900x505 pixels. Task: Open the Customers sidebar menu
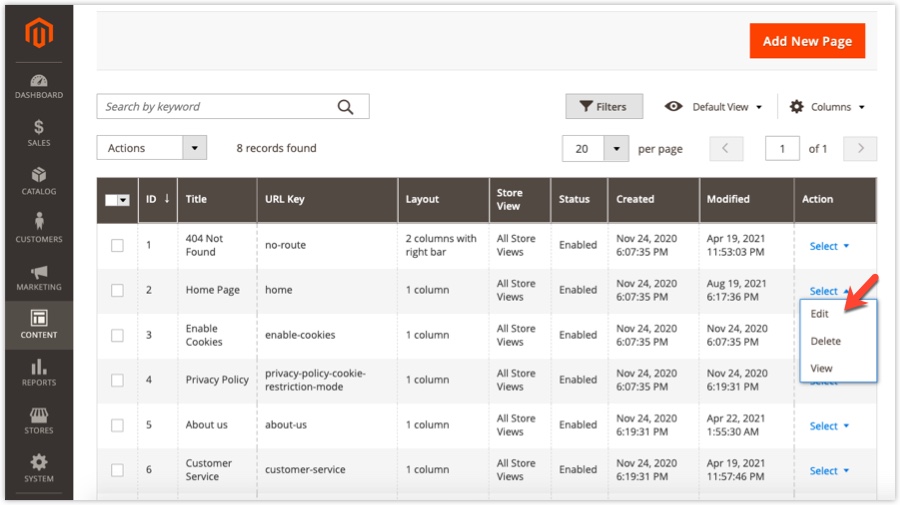click(x=39, y=228)
